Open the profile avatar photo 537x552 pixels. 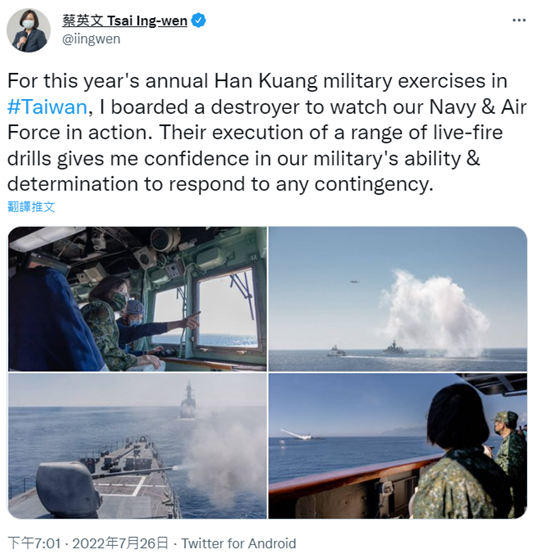point(28,30)
